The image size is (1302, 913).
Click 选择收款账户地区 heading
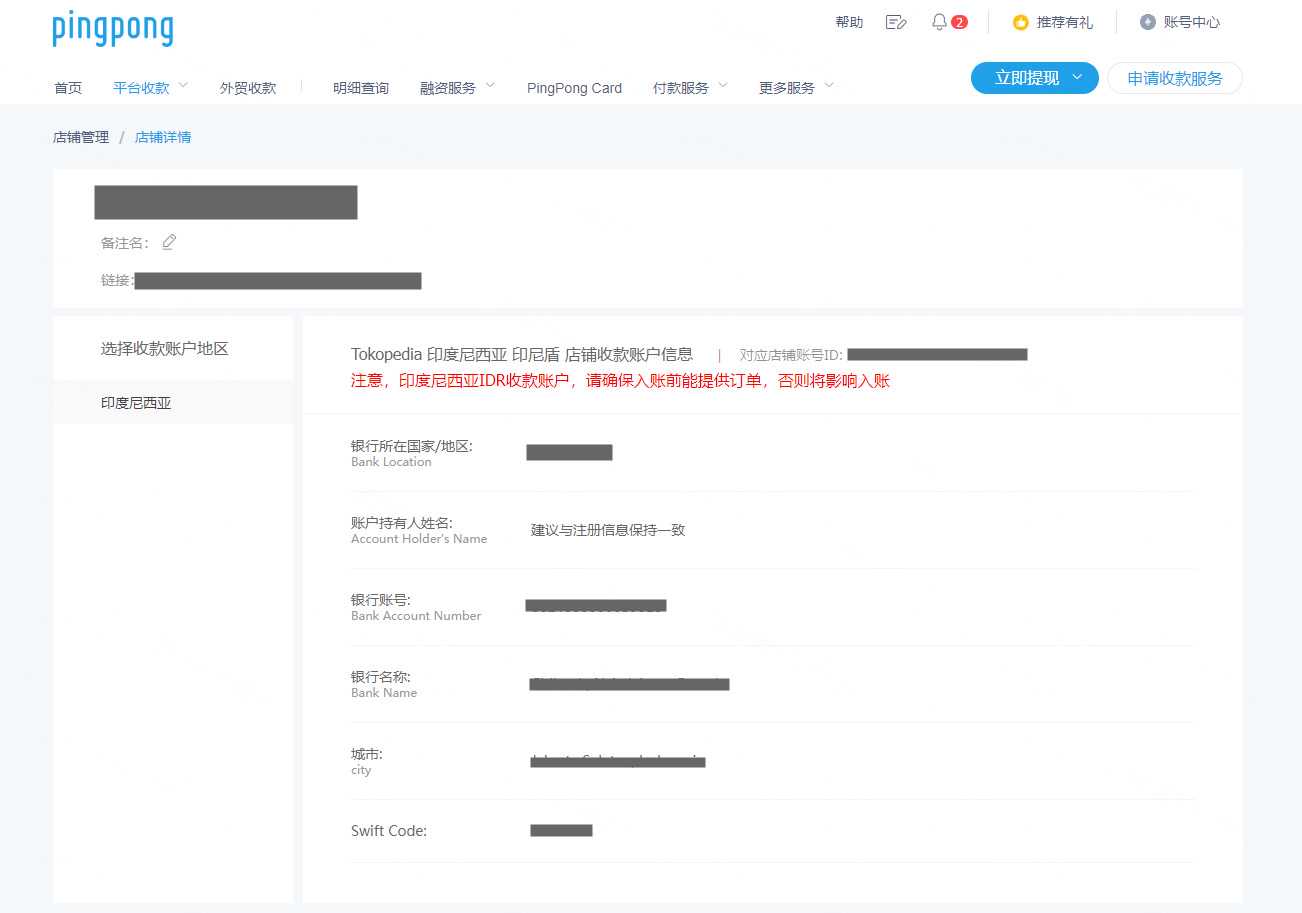point(165,349)
